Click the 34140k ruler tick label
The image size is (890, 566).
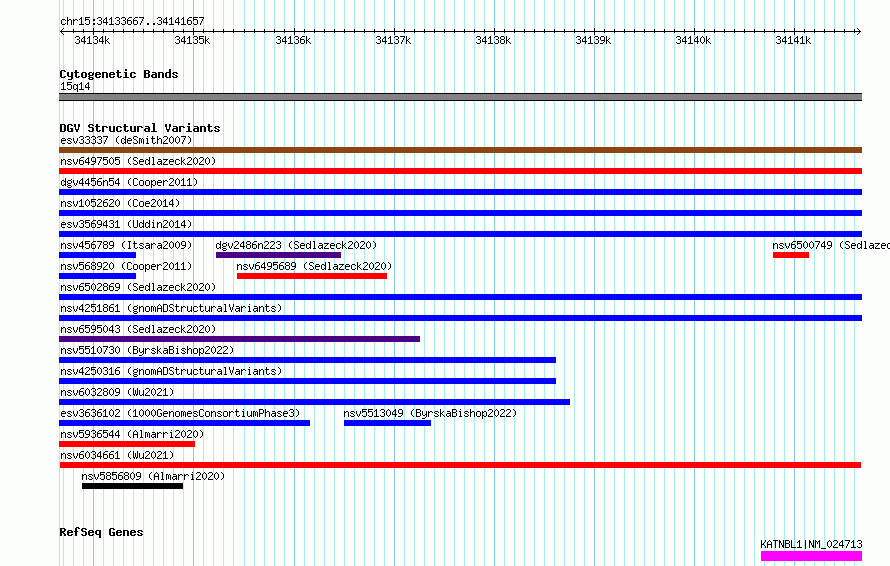(692, 41)
